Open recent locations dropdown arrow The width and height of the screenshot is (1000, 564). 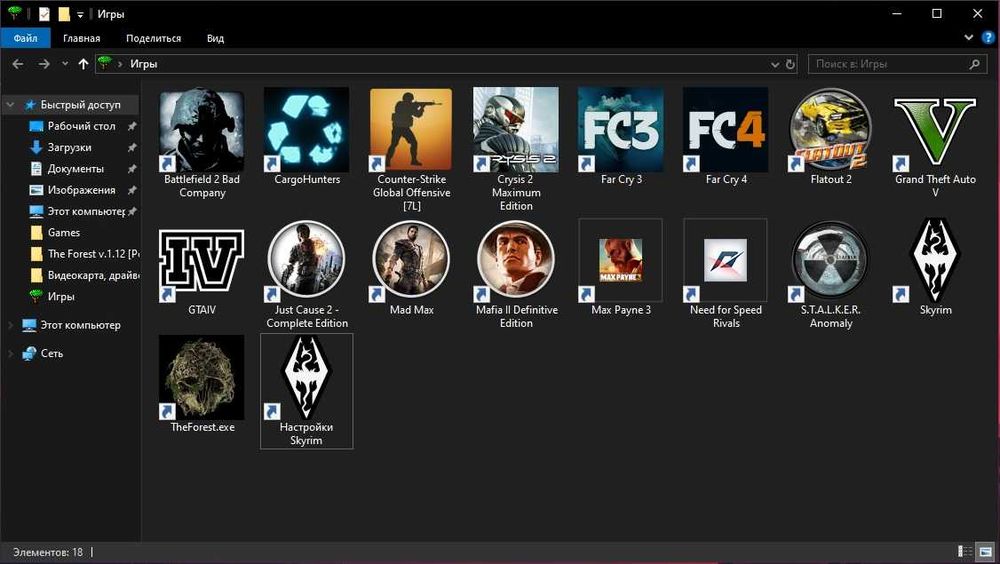coord(65,64)
